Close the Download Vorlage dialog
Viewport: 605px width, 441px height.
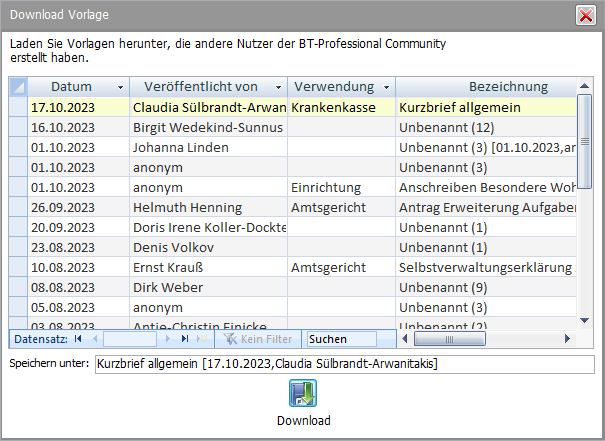(x=586, y=15)
